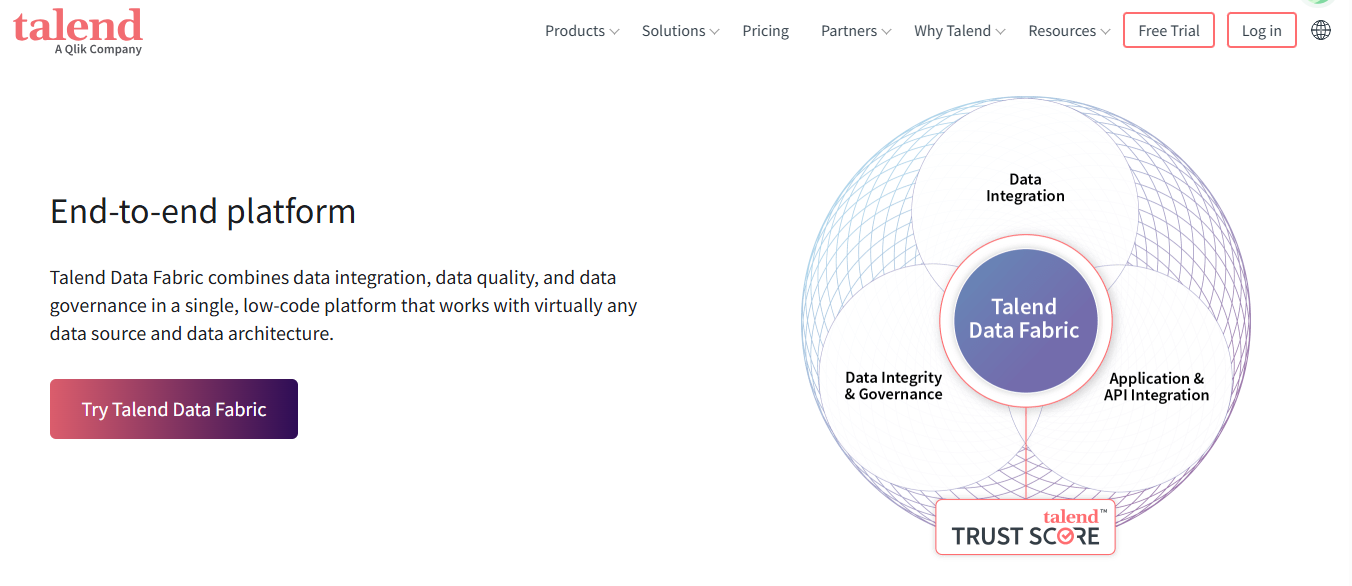This screenshot has height=586, width=1352.
Task: Click the Data Integrity & Governance circle
Action: point(893,386)
